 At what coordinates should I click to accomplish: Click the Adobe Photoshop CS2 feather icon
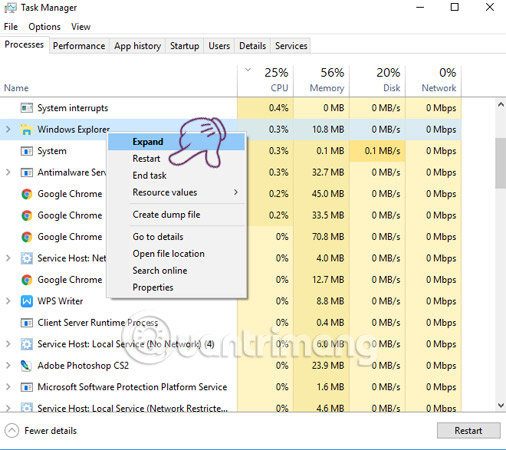click(x=26, y=366)
